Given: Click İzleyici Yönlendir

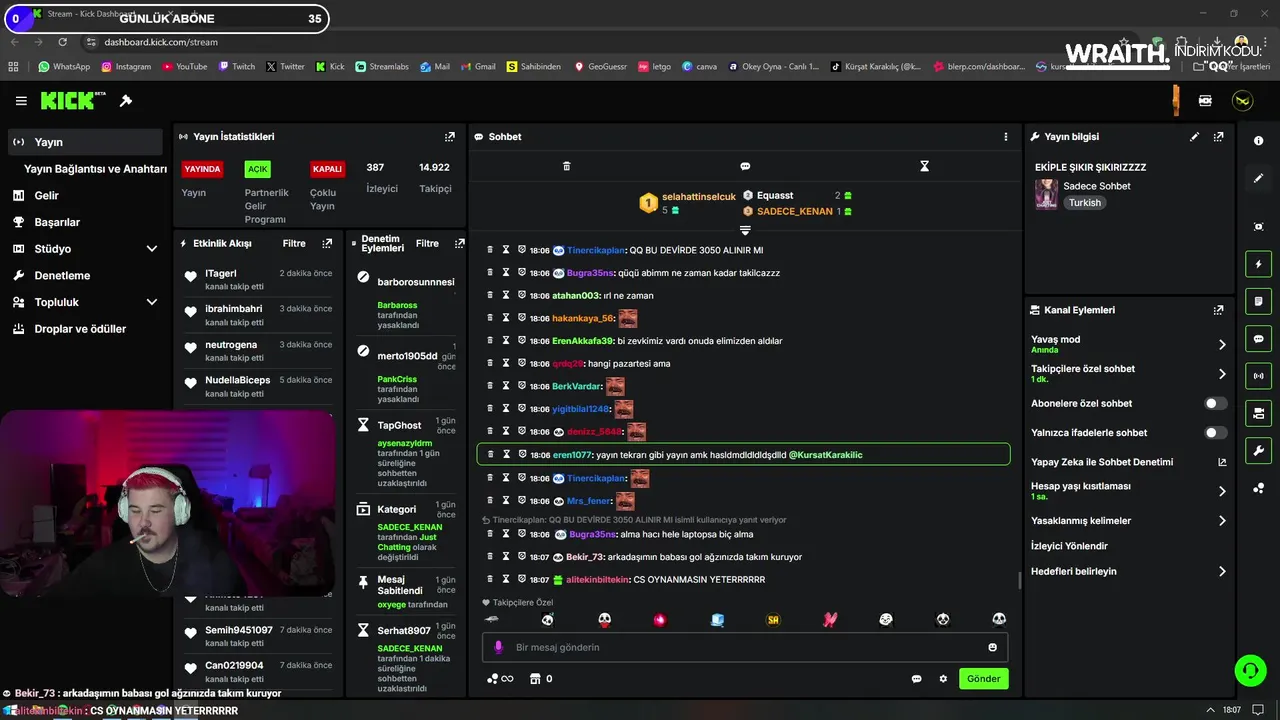Looking at the screenshot, I should (x=1069, y=546).
